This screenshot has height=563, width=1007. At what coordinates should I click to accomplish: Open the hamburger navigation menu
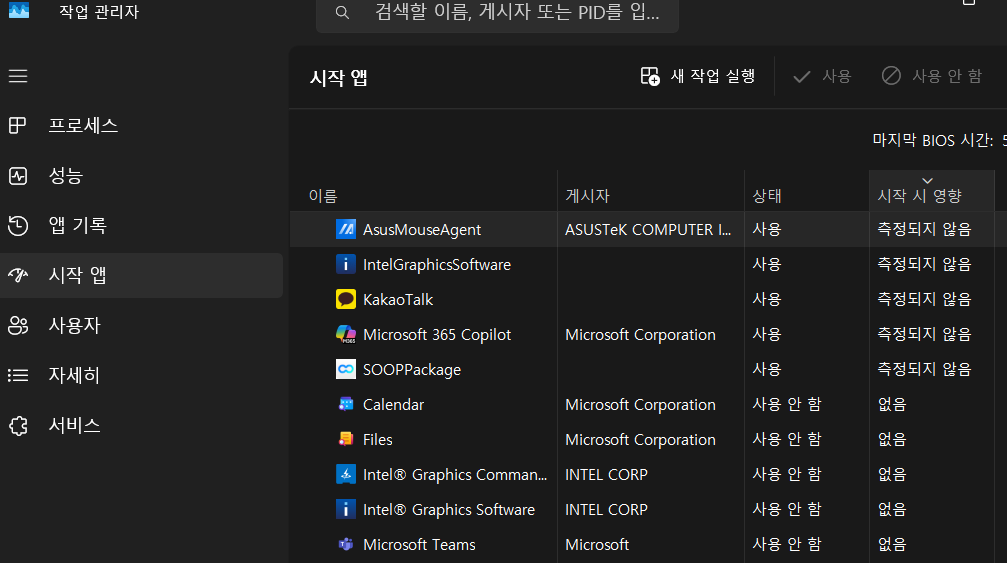point(18,76)
